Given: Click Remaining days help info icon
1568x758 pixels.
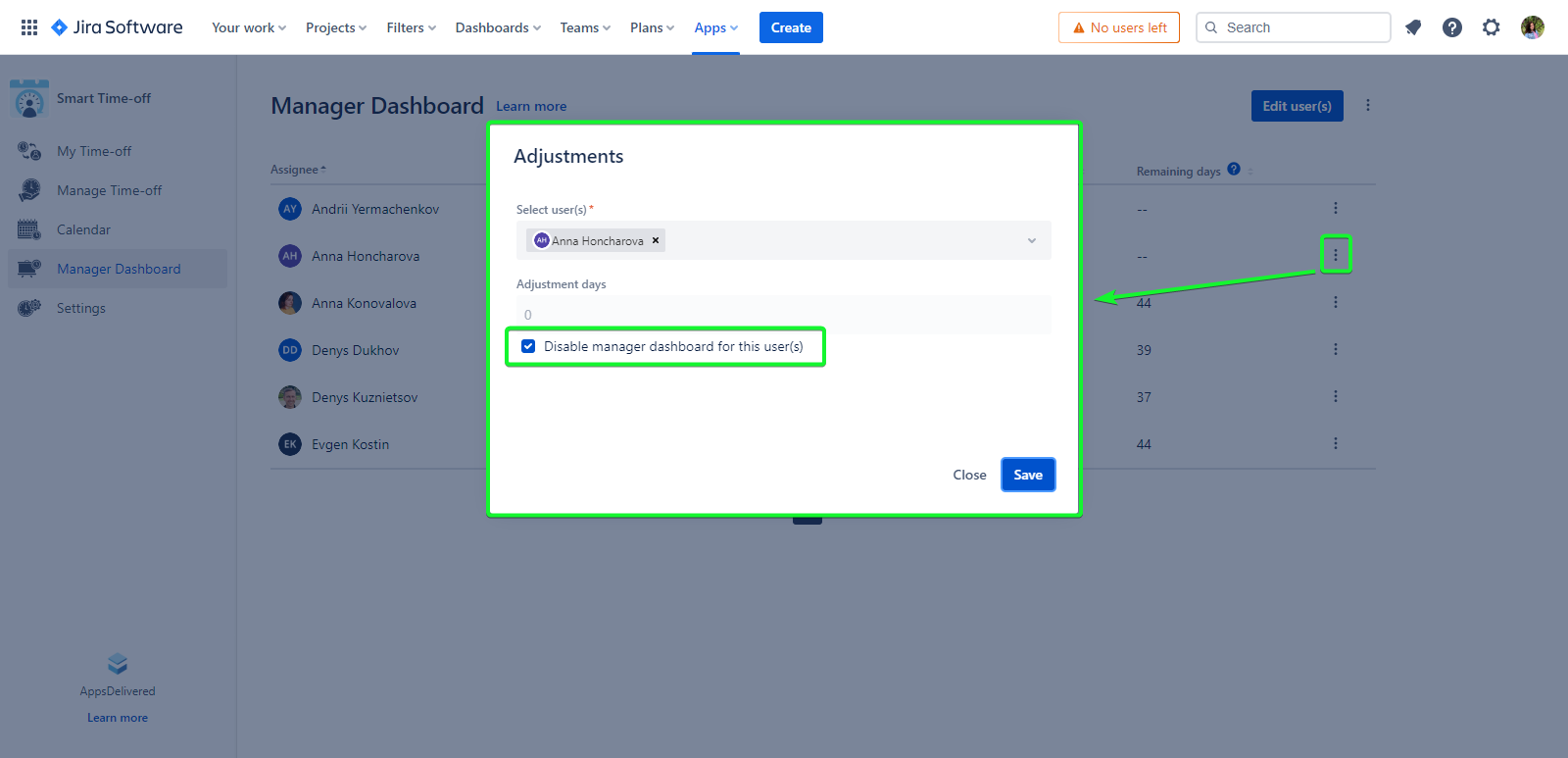Looking at the screenshot, I should [1234, 169].
